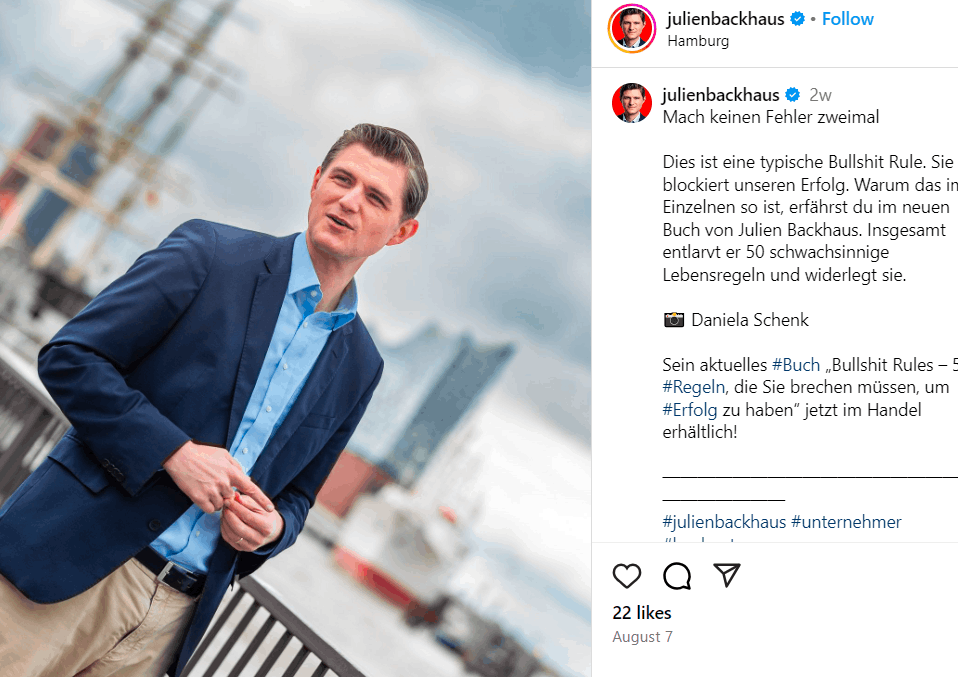Click the verified badge next to the header username
958x677 pixels.
click(x=797, y=19)
